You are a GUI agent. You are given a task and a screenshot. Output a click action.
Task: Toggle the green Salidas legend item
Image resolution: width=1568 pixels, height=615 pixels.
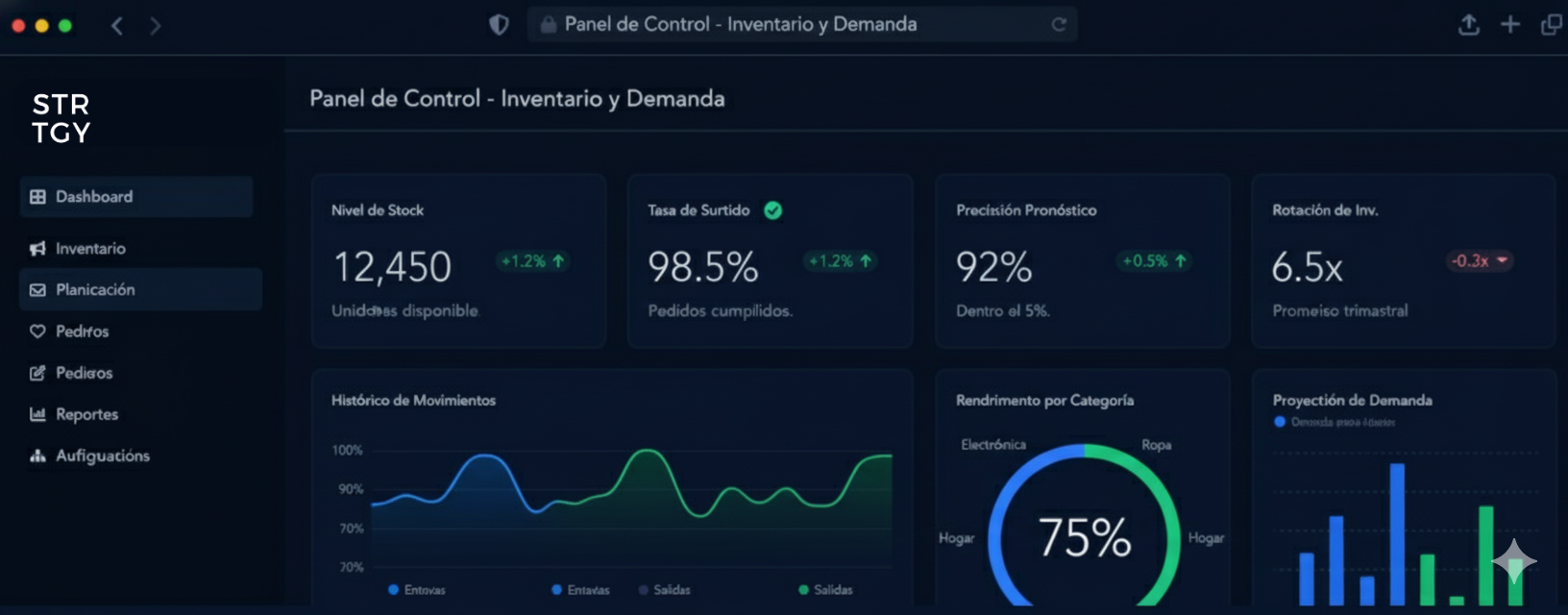pos(824,590)
